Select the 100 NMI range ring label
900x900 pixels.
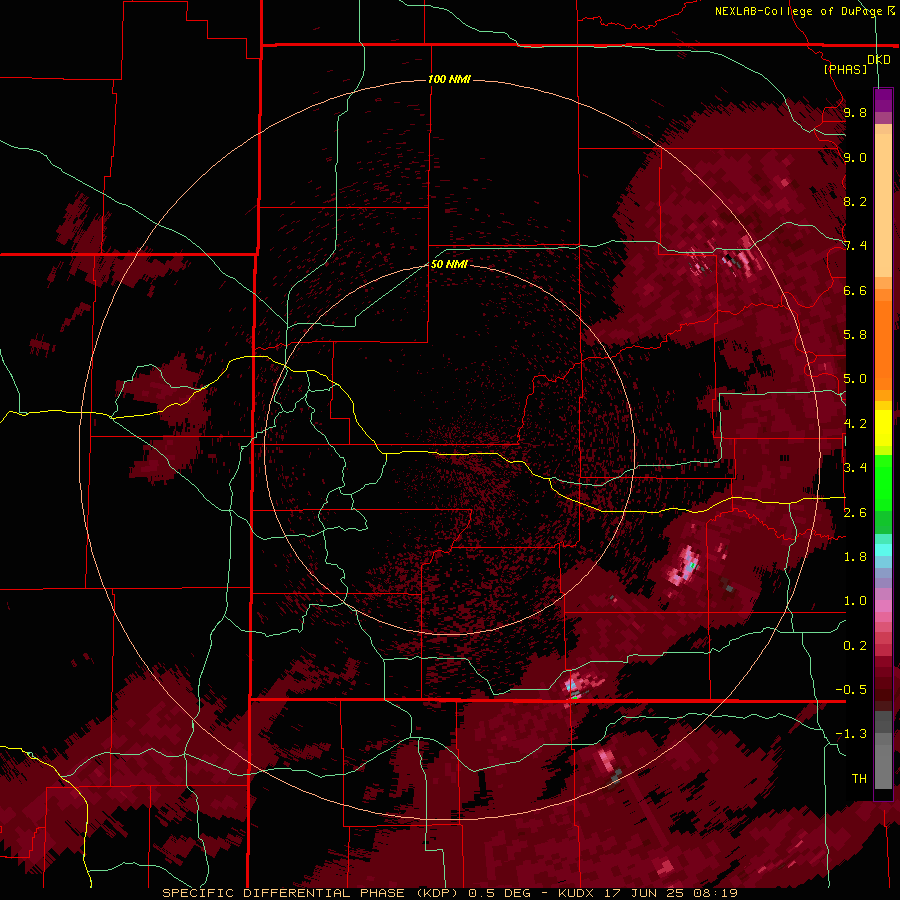(449, 79)
